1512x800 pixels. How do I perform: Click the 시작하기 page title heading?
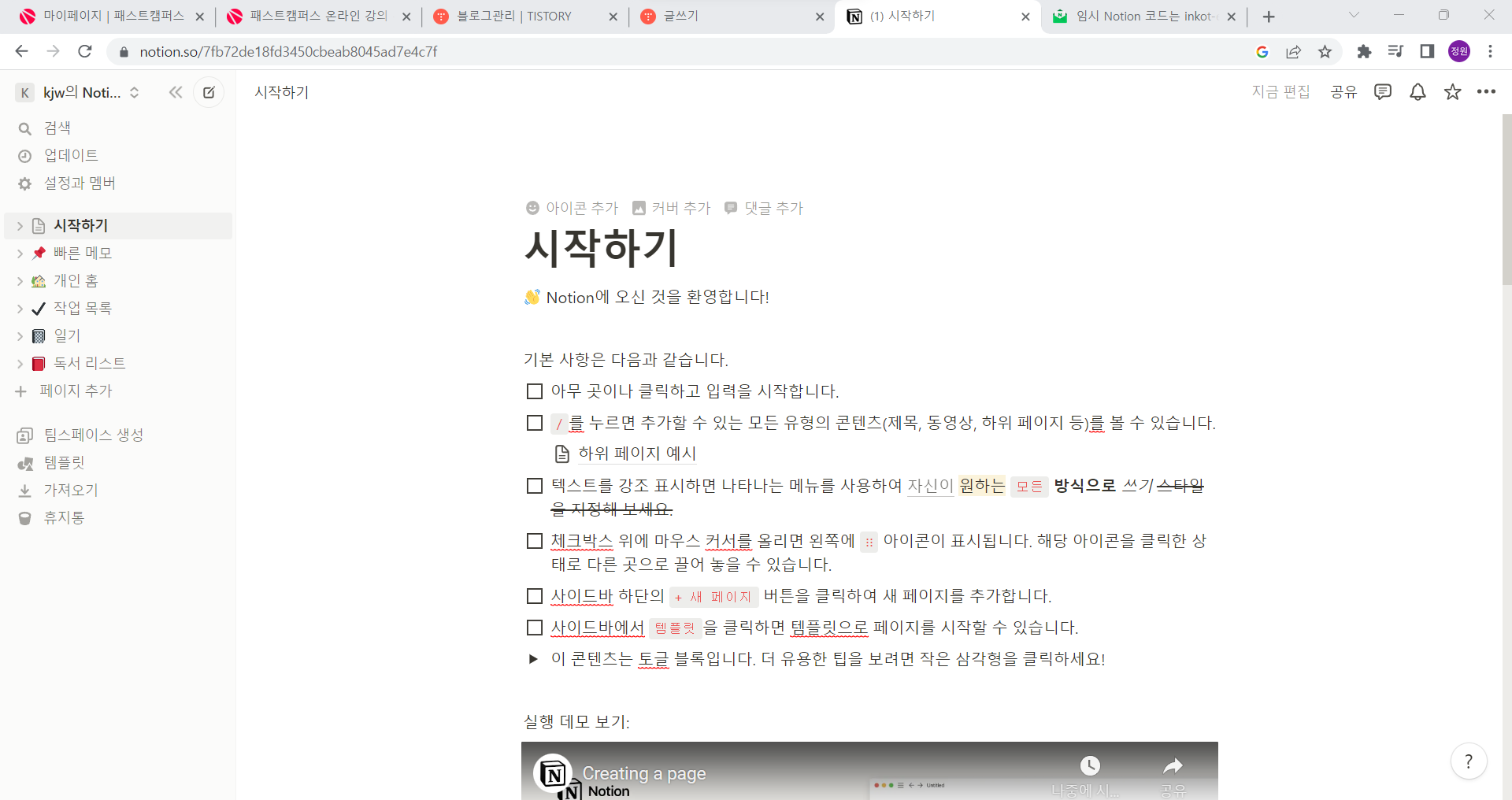[x=601, y=247]
